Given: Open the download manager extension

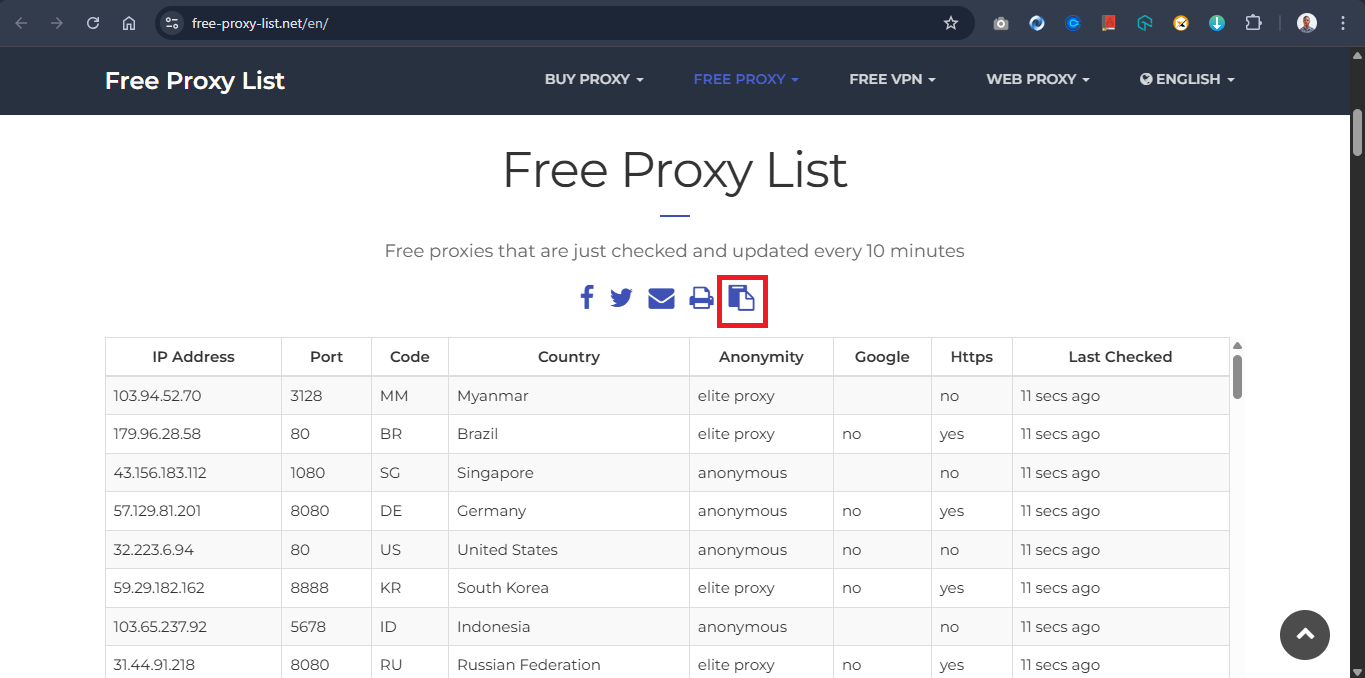Looking at the screenshot, I should click(1217, 22).
